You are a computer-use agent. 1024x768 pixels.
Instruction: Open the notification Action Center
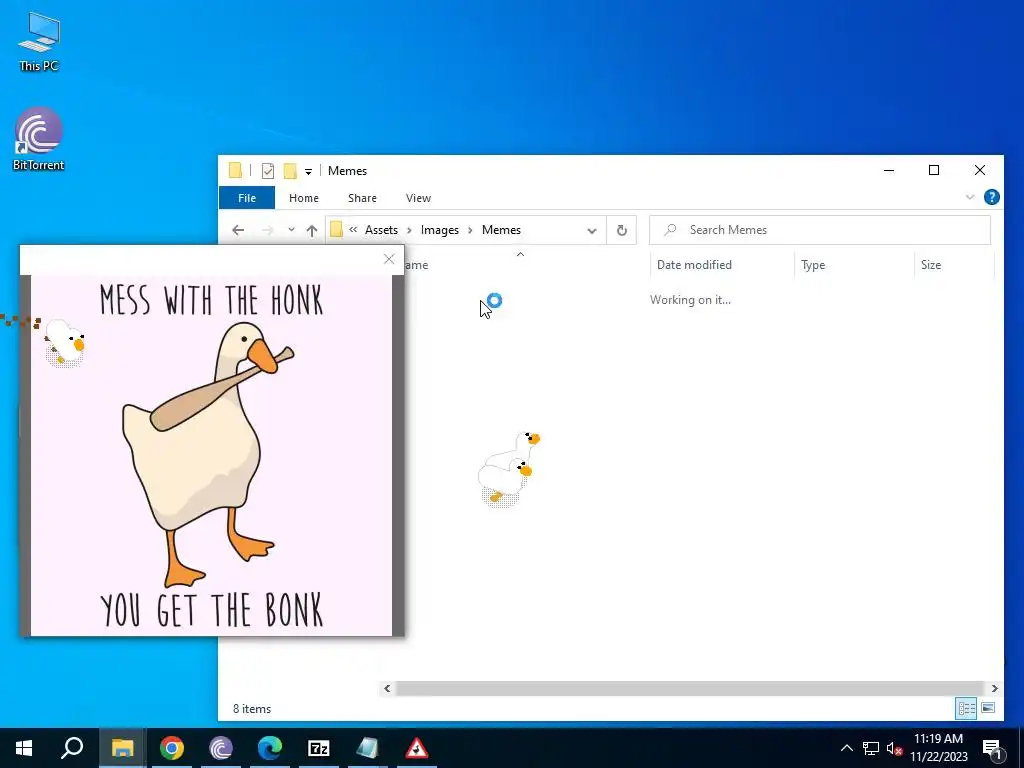[x=993, y=748]
